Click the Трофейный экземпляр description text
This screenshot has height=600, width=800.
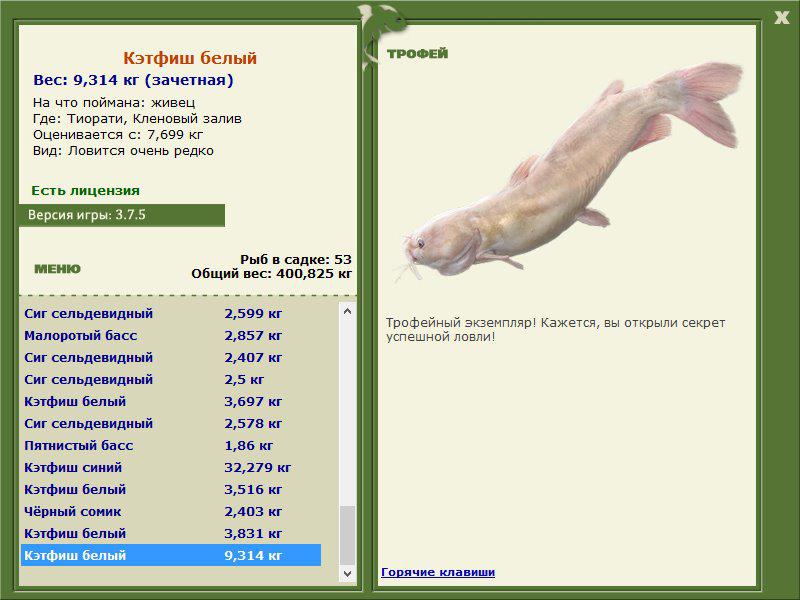click(555, 330)
